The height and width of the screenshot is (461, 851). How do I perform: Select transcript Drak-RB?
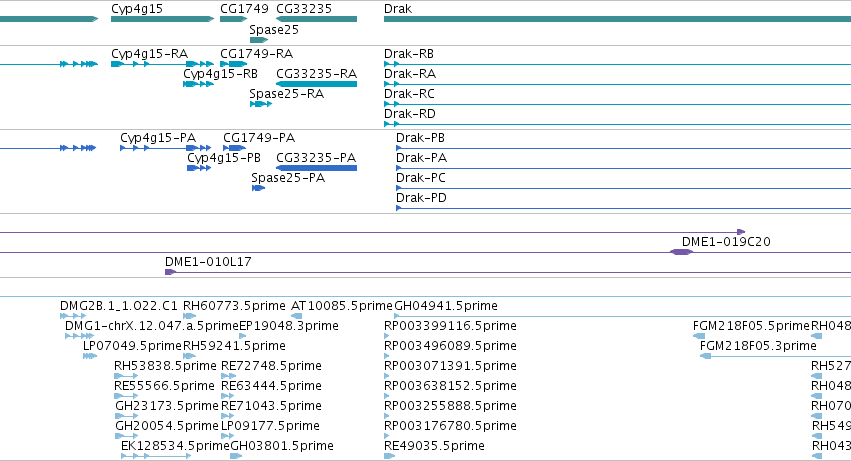click(409, 54)
